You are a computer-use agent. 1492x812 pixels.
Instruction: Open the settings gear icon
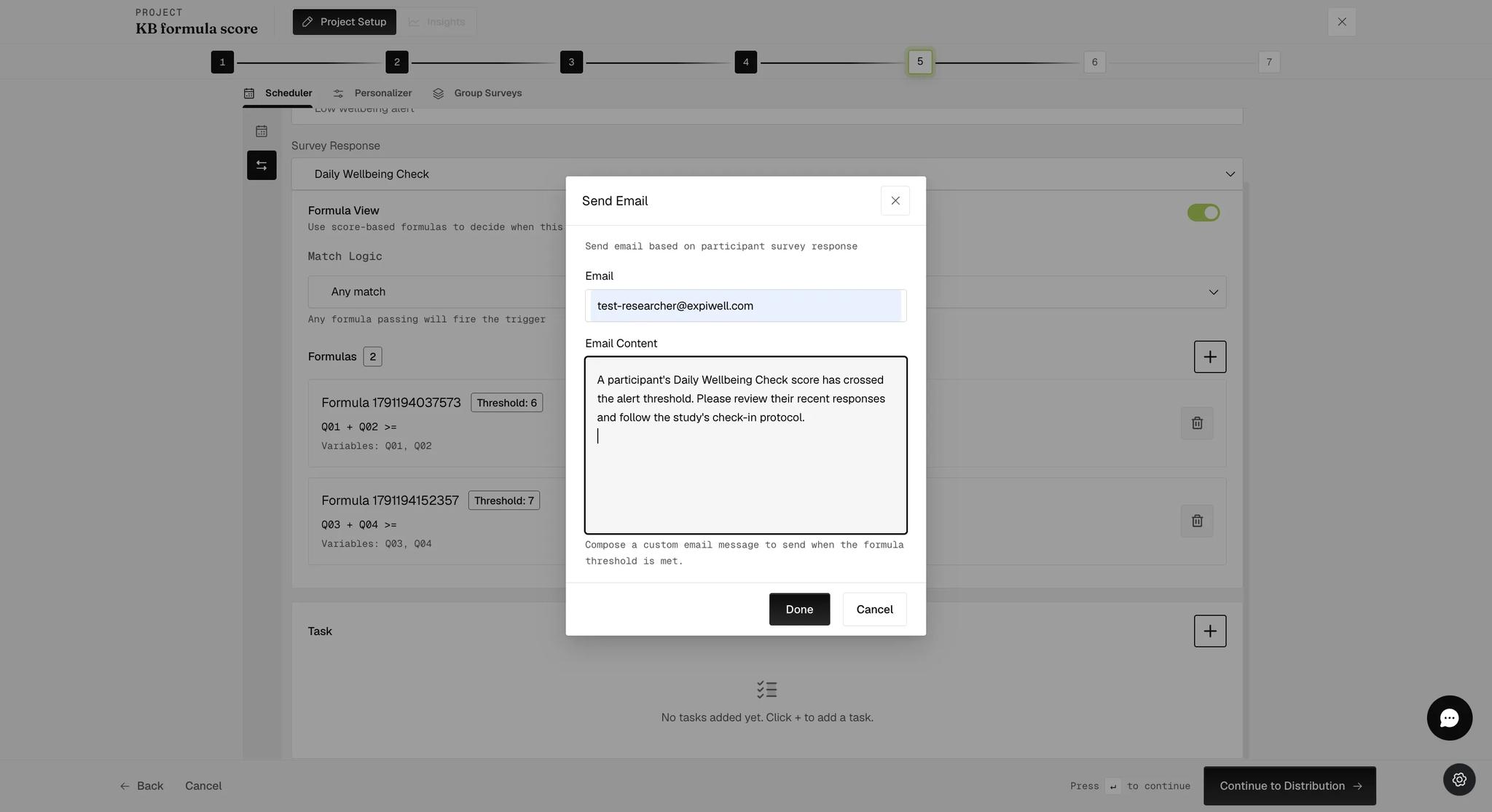[x=1458, y=779]
